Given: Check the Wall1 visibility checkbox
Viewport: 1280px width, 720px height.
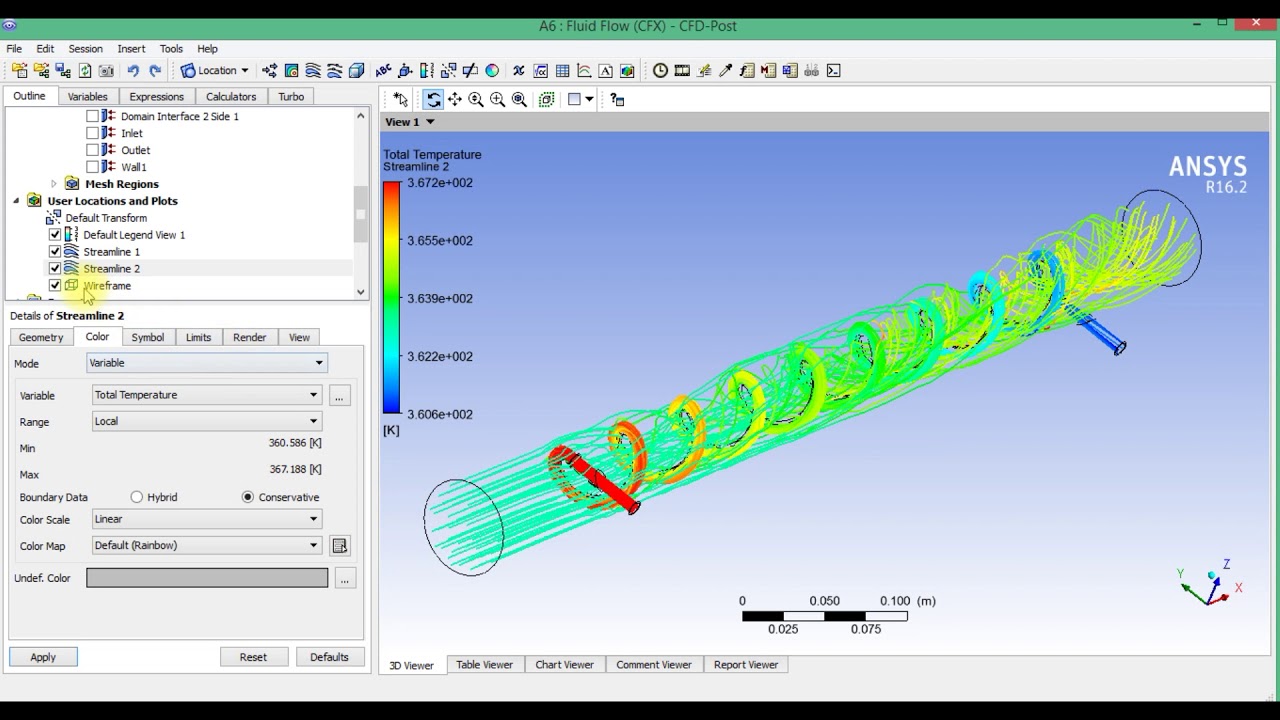Looking at the screenshot, I should point(93,167).
